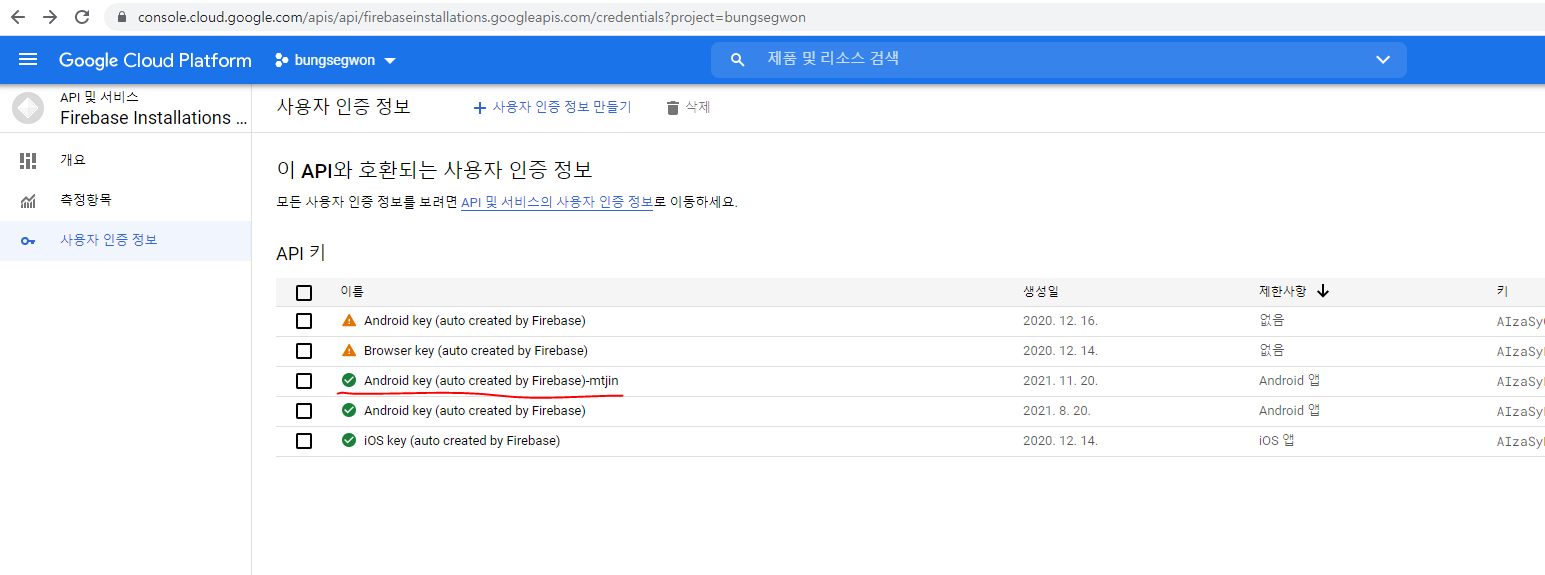The width and height of the screenshot is (1545, 575).
Task: Click the search magnifier icon
Action: tap(738, 60)
